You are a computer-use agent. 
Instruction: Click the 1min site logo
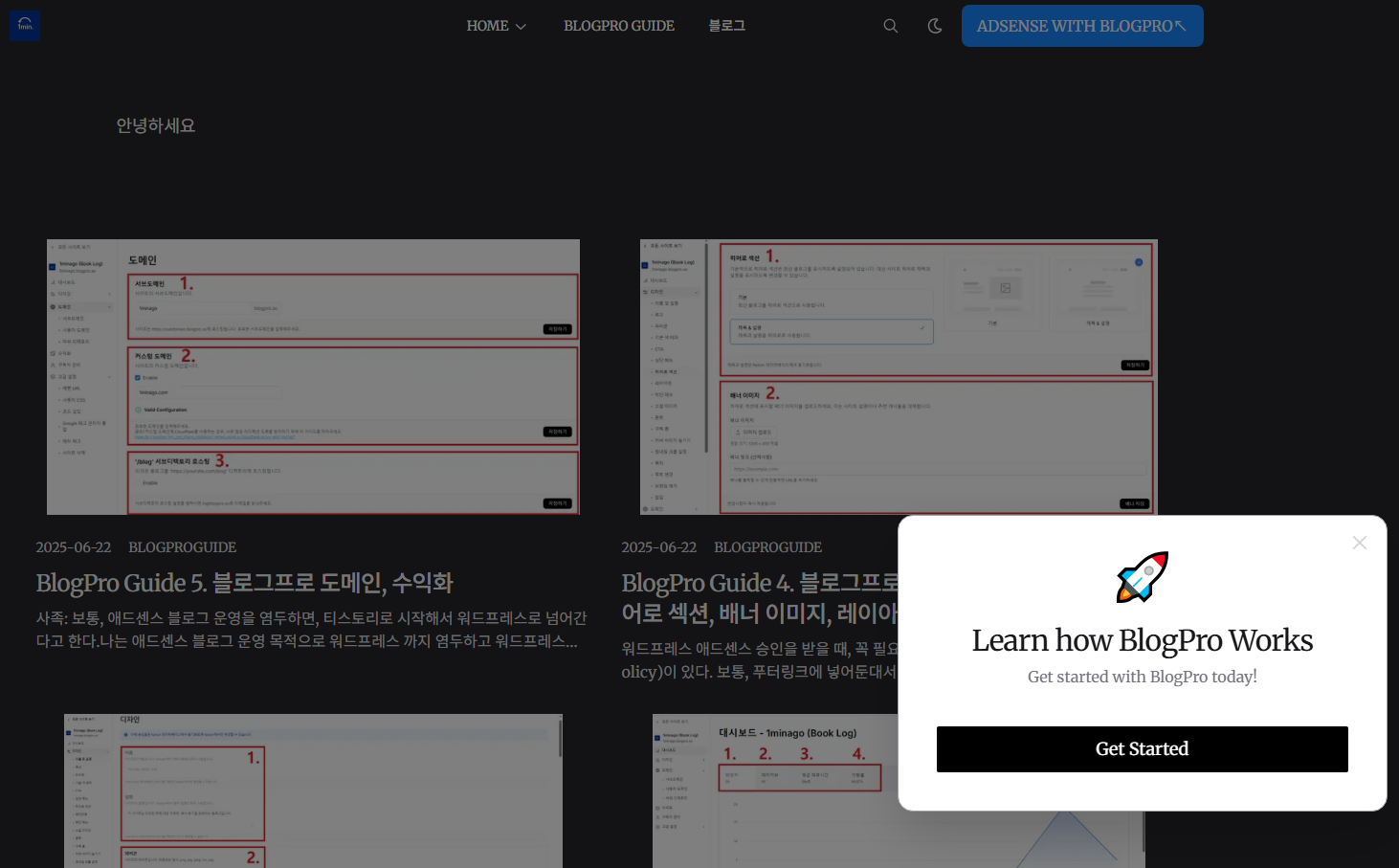[24, 26]
